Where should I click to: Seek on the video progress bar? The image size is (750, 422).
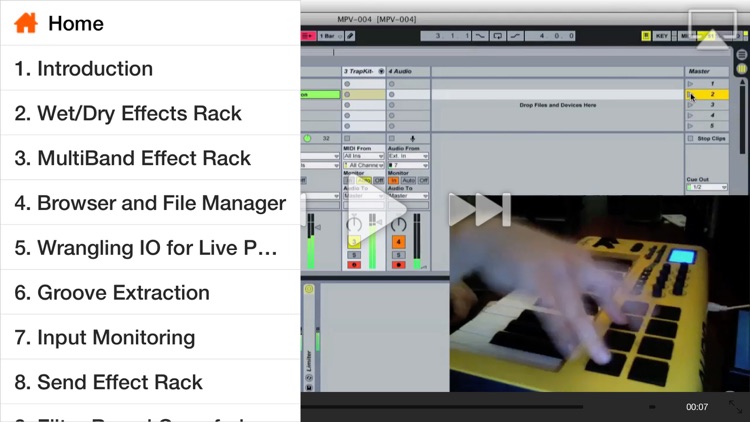(442, 407)
